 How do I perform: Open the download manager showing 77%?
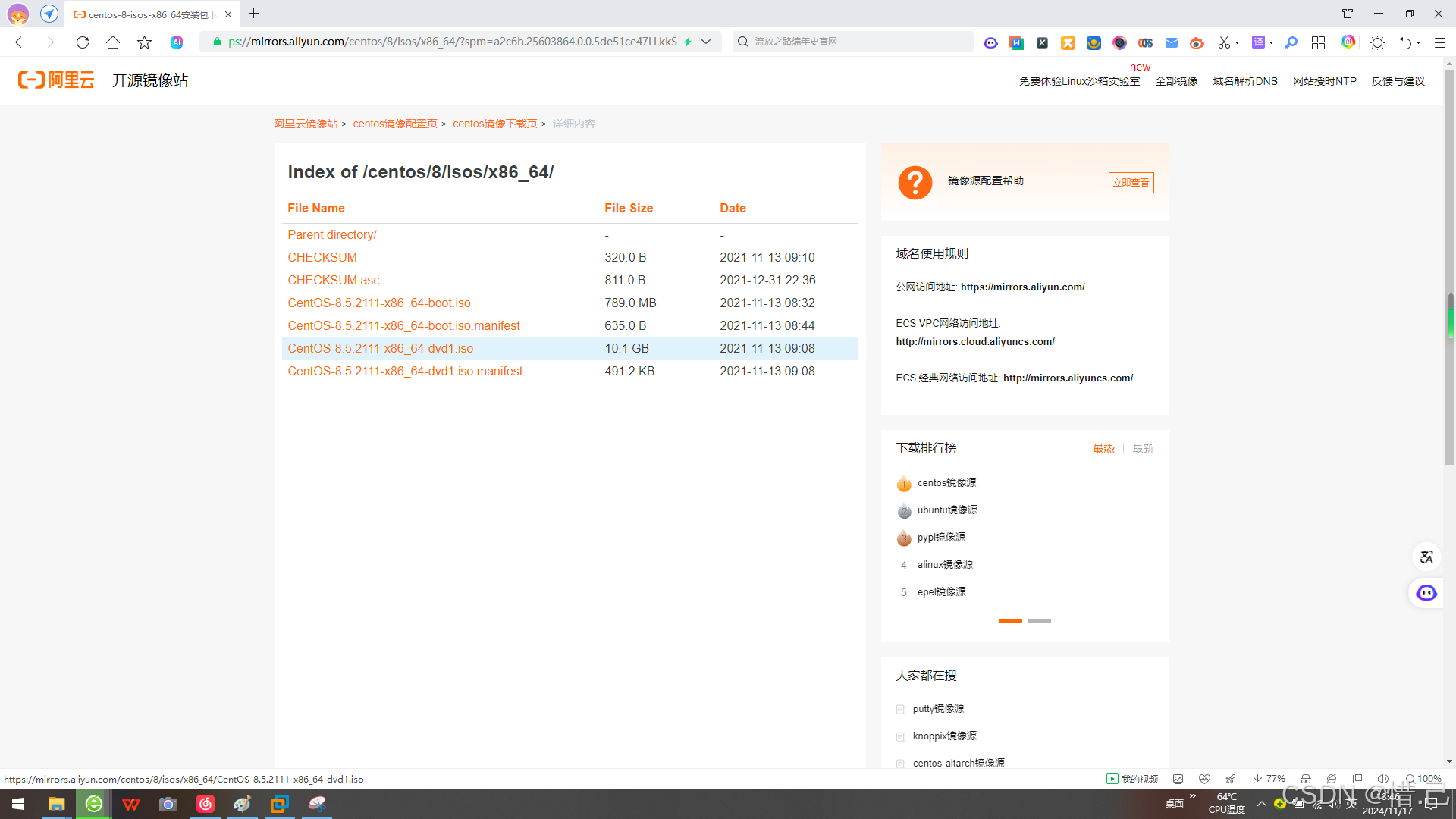click(1269, 779)
